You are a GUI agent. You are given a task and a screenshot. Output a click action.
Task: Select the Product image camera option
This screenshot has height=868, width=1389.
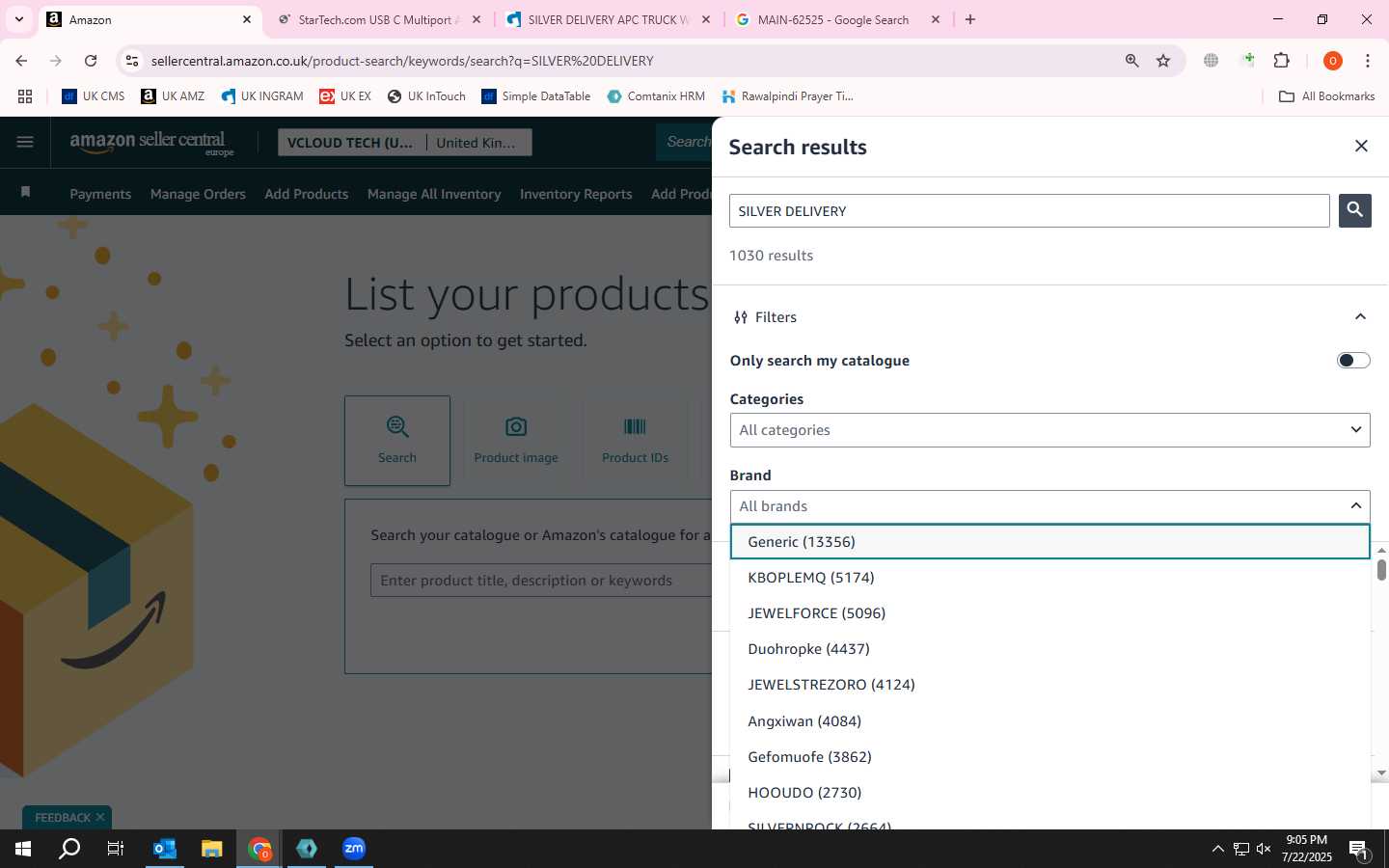coord(516,440)
